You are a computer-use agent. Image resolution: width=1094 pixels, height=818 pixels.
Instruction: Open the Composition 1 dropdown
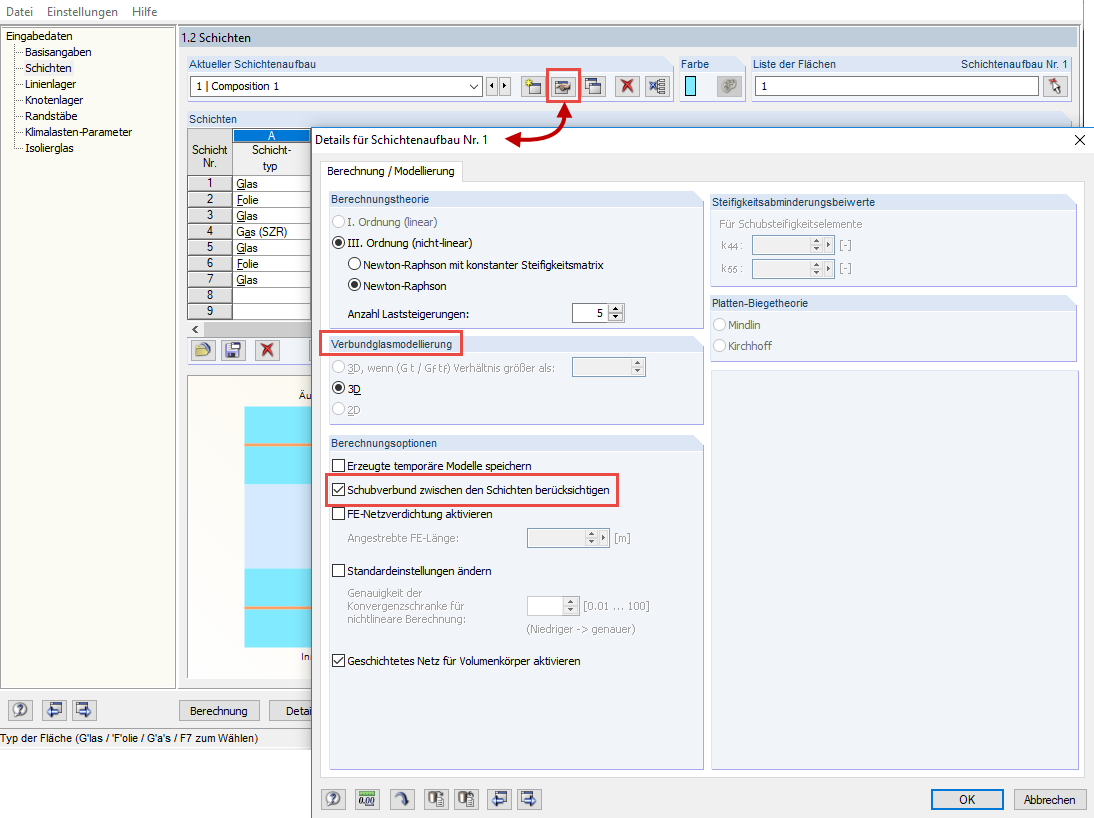click(474, 87)
